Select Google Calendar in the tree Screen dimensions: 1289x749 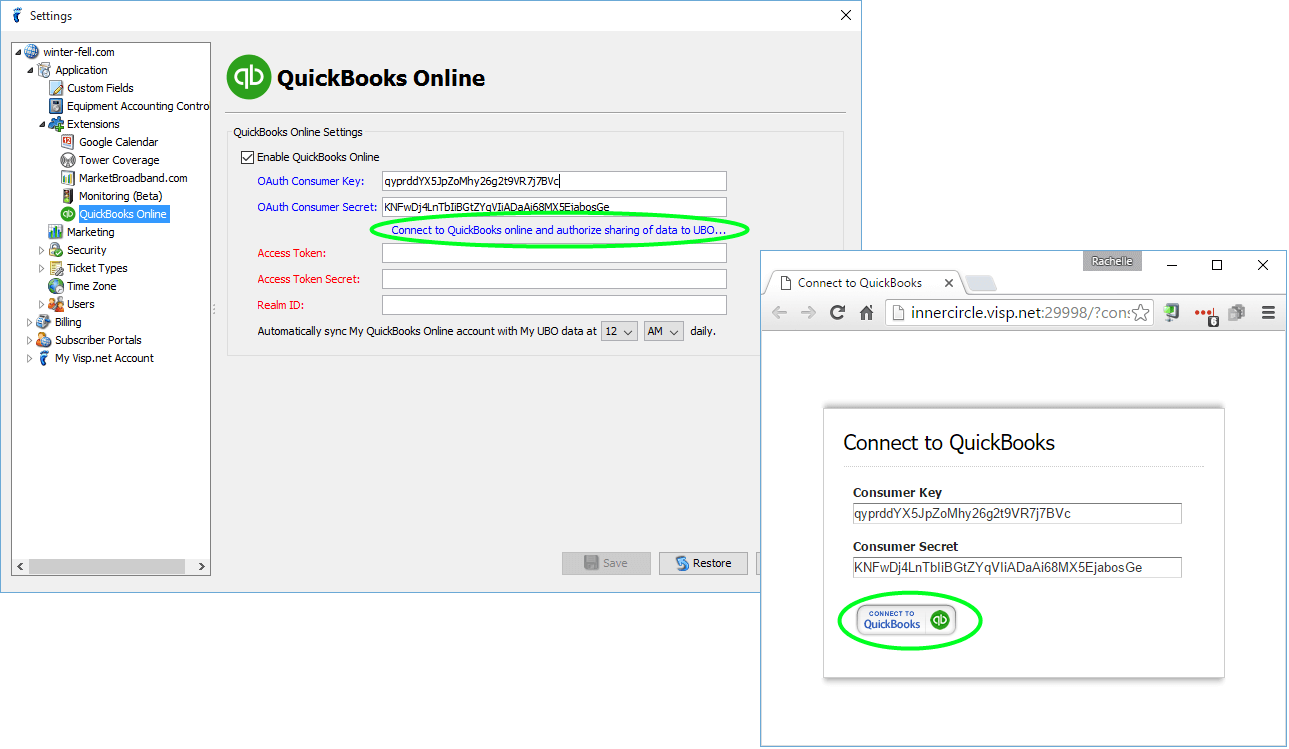click(118, 142)
